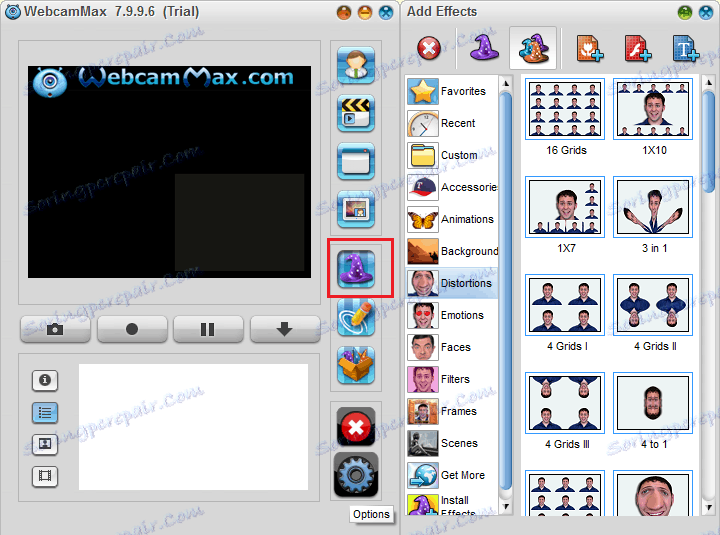
Task: Open the Accessories category
Action: click(x=452, y=187)
